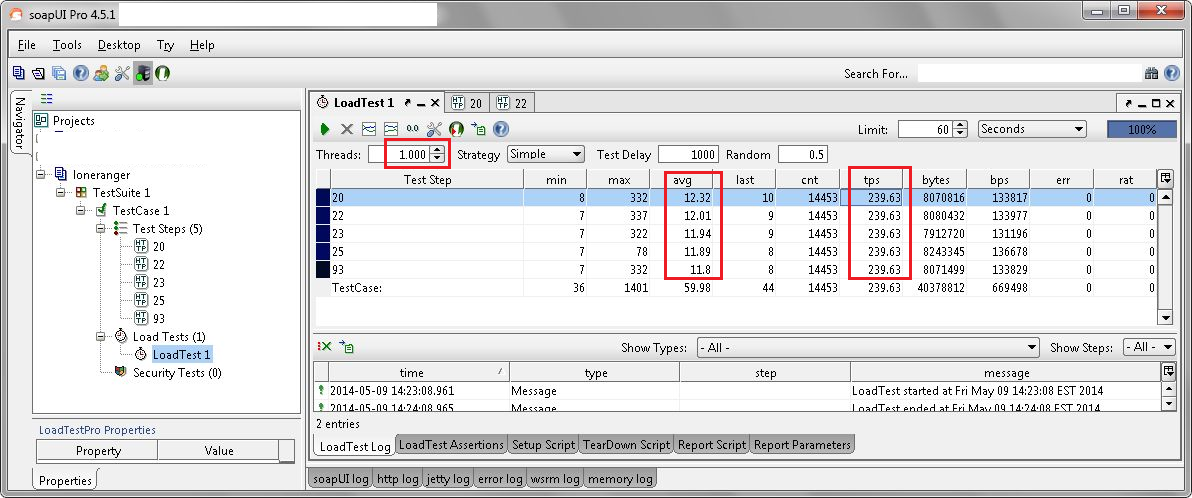1192x498 pixels.
Task: Export icon in LoadTest log toolbar
Action: (x=347, y=347)
